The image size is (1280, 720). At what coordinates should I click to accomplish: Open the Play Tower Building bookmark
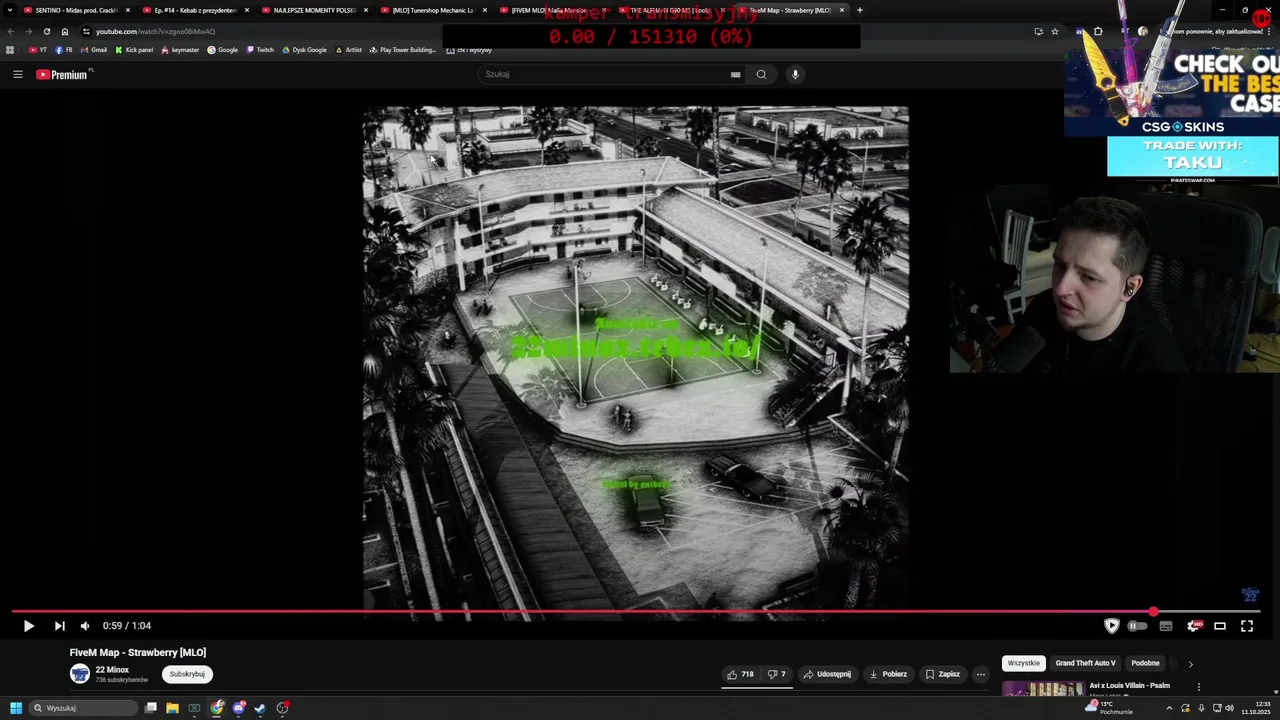tap(403, 50)
